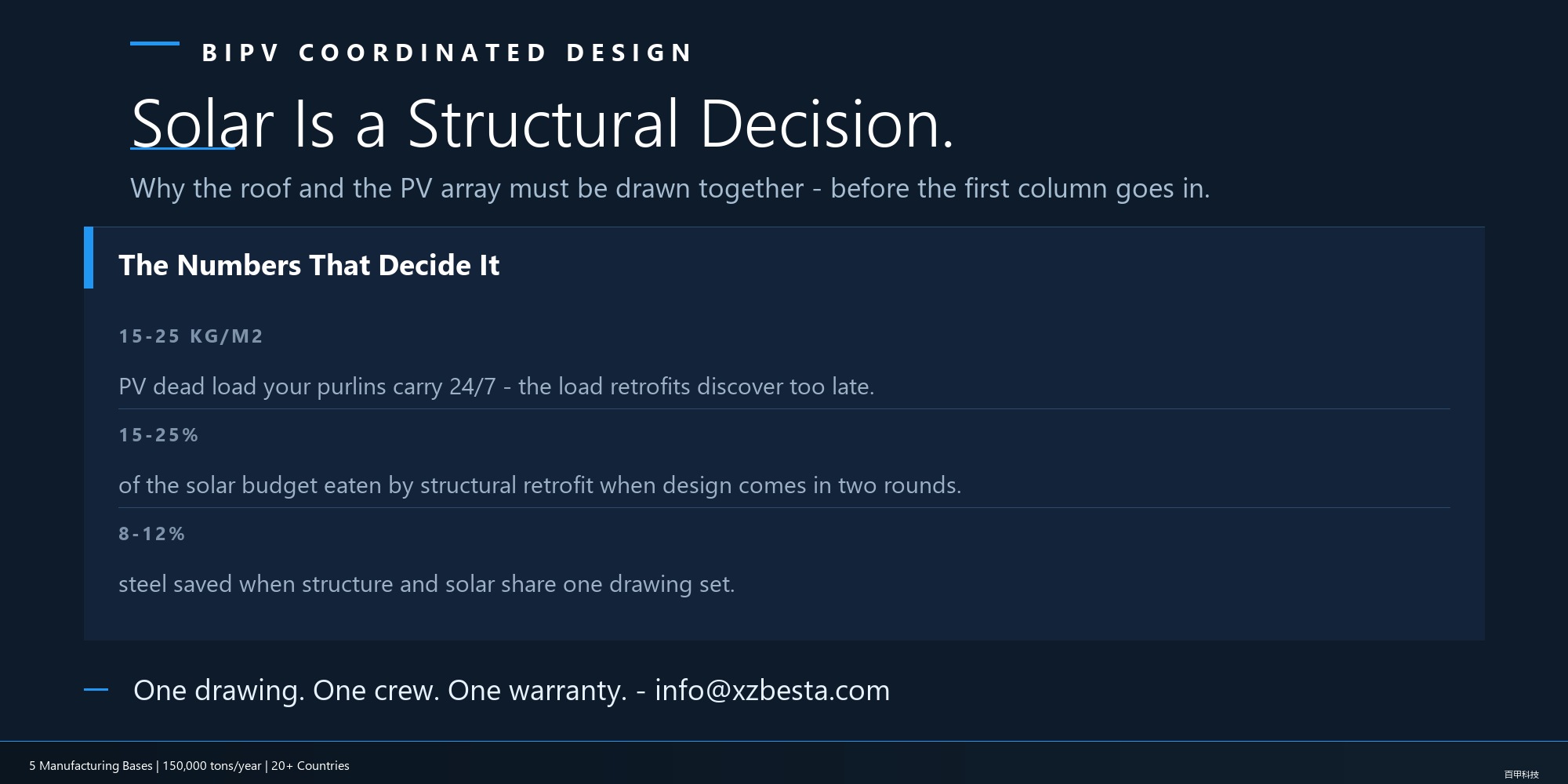The image size is (1568, 784).
Task: Click '5 Manufacturing Bases' footer text
Action: coord(91,766)
